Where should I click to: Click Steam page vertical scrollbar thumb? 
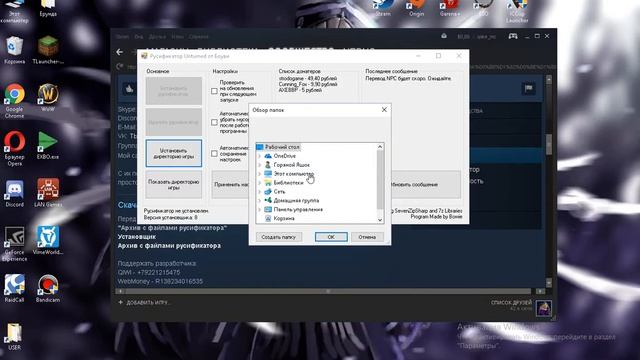[549, 144]
